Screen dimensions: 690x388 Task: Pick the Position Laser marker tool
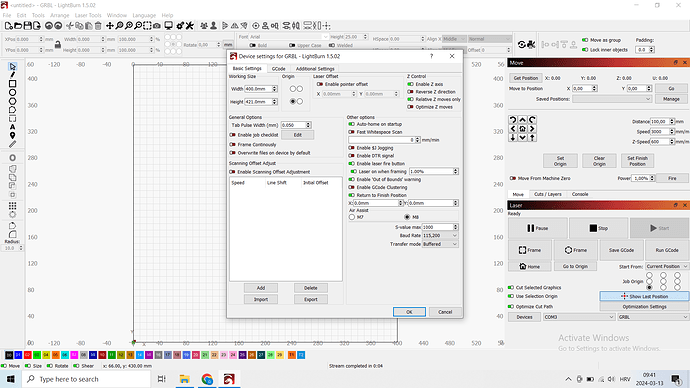pos(12,135)
